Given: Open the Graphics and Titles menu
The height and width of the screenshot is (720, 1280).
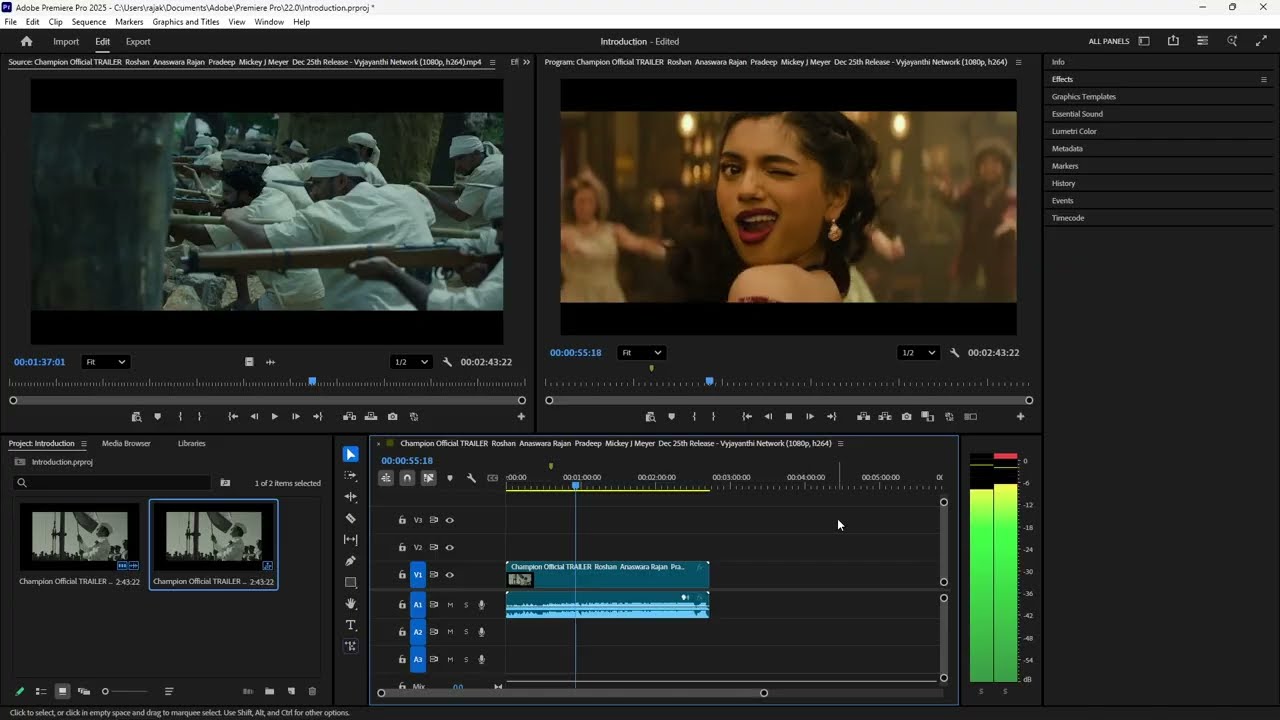Looking at the screenshot, I should 186,21.
